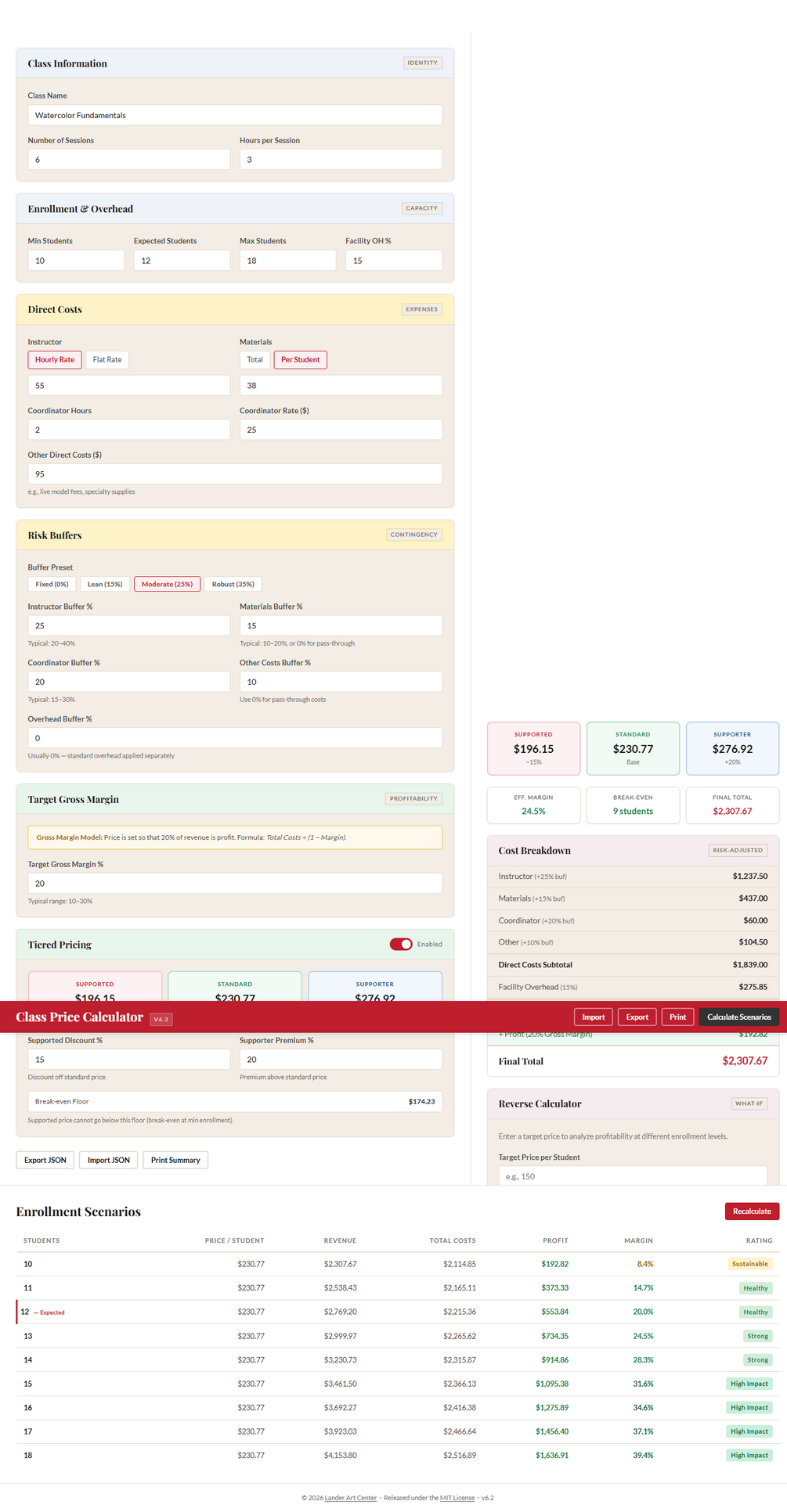Viewport: 787px width, 1512px height.
Task: Focus the Coordinator Hours field
Action: point(129,430)
